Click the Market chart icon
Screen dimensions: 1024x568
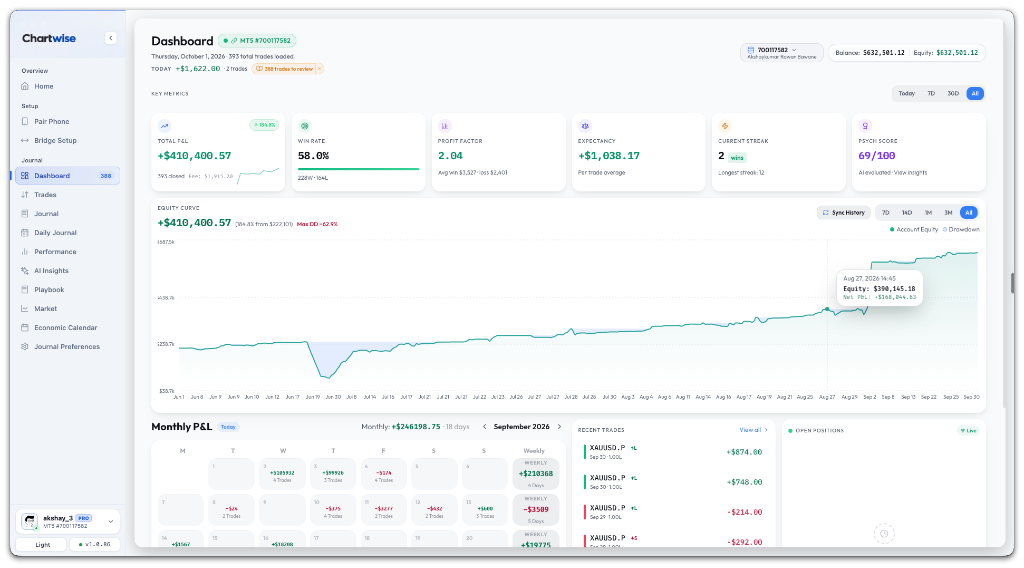click(25, 308)
